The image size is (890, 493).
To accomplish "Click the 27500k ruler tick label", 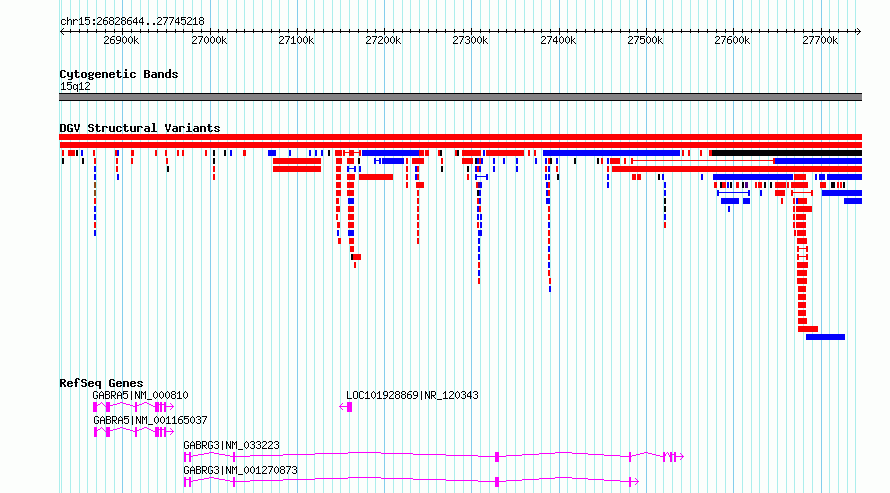I will [645, 40].
